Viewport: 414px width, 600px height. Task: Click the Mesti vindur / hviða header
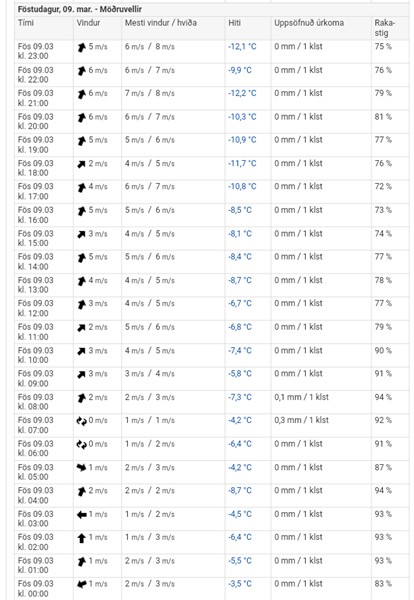coord(160,23)
